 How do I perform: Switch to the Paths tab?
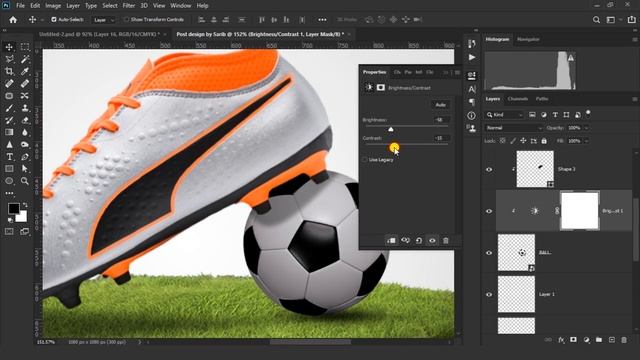coord(542,99)
